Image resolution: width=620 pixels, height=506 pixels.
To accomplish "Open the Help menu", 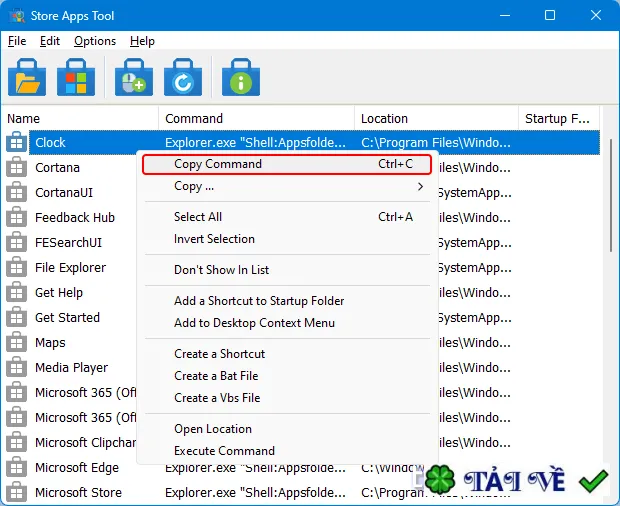I will (x=142, y=41).
